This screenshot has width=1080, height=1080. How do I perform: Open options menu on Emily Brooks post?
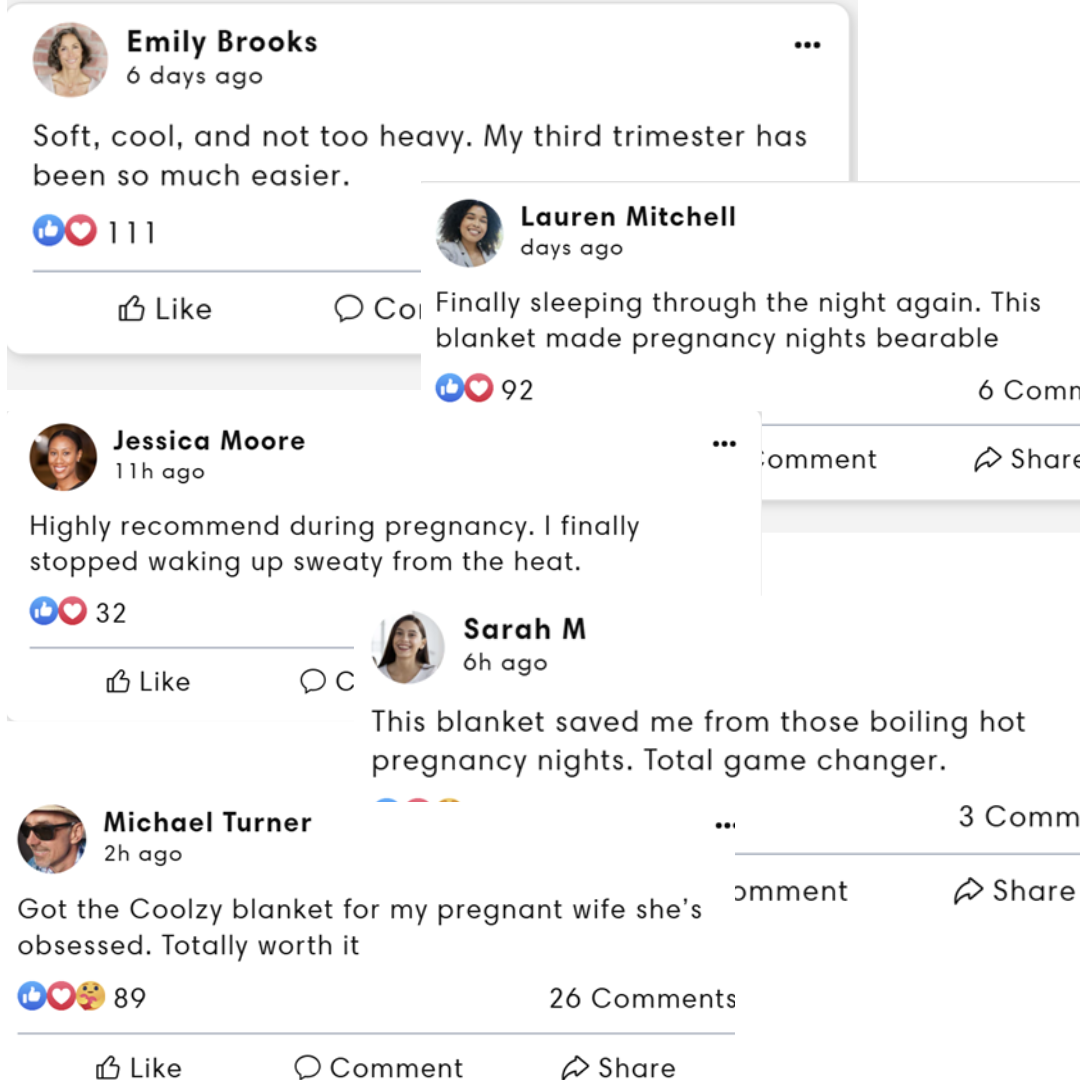pyautogui.click(x=807, y=45)
